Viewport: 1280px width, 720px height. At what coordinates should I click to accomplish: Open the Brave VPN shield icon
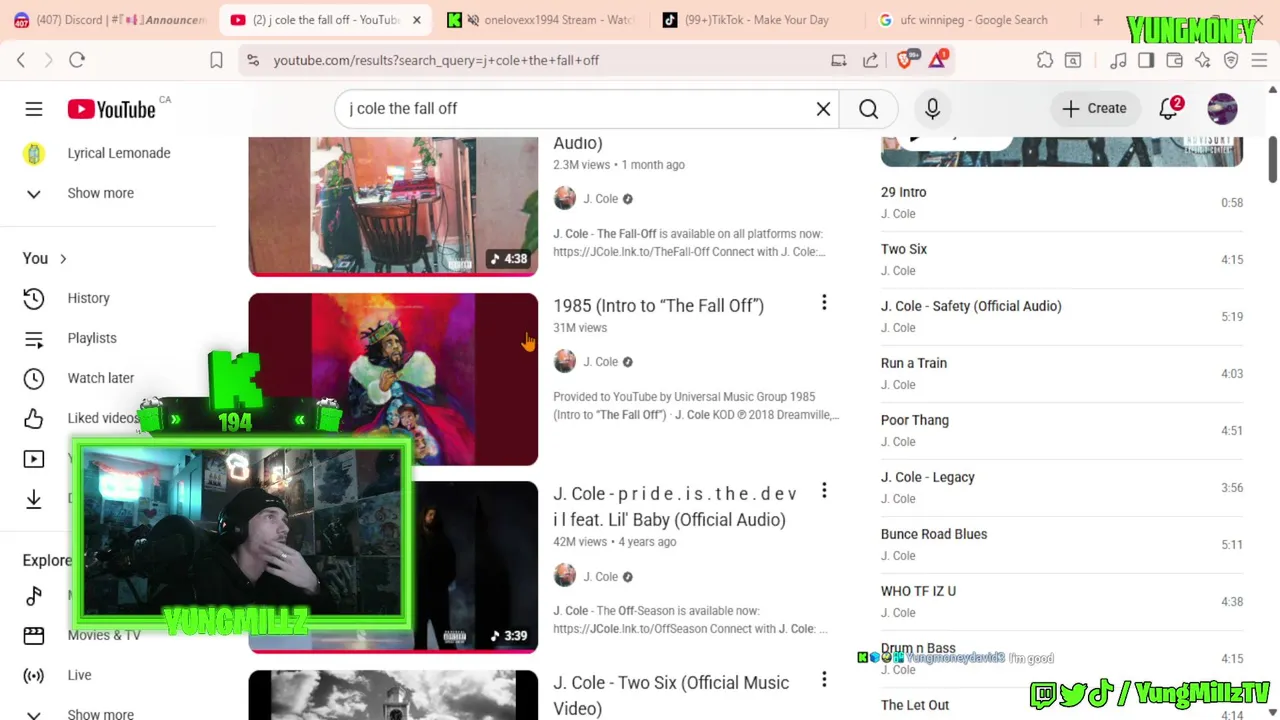(x=1231, y=60)
